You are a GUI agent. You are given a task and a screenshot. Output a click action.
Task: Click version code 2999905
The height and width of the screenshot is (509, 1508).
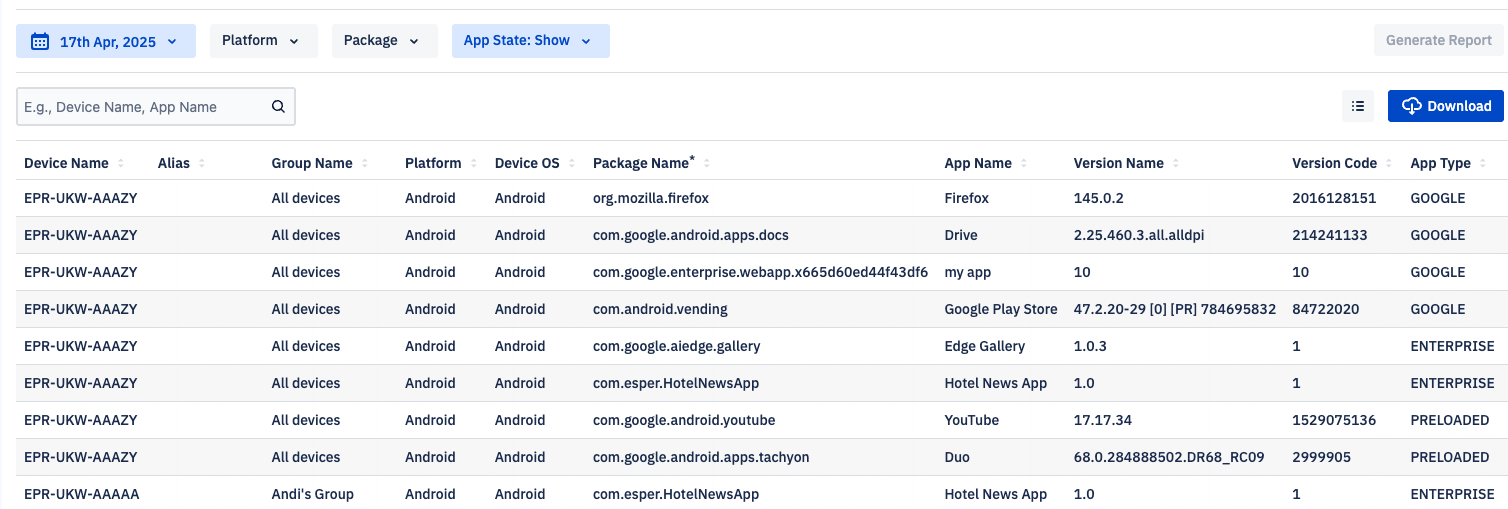(1322, 457)
